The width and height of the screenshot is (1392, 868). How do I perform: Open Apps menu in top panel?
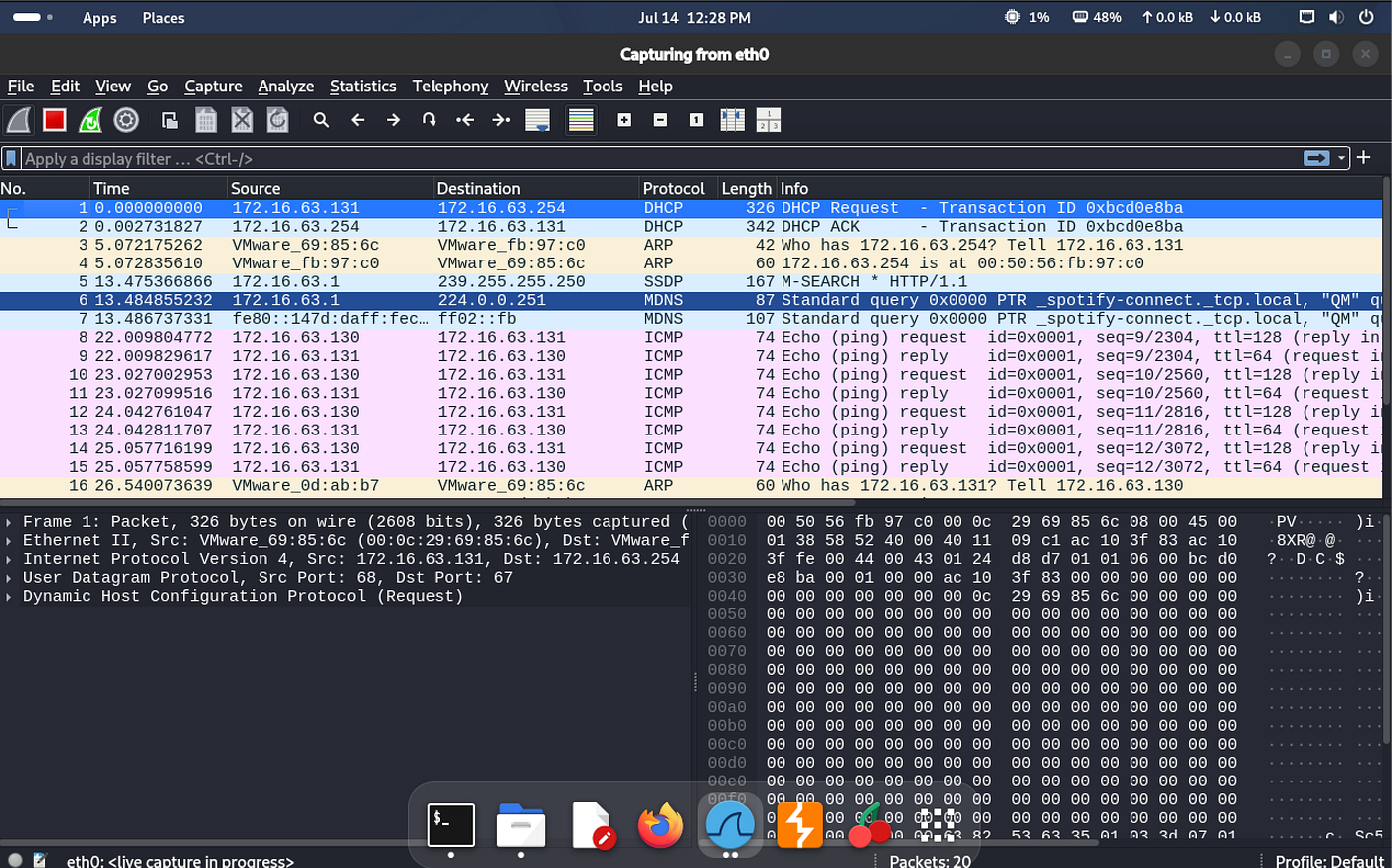point(99,18)
